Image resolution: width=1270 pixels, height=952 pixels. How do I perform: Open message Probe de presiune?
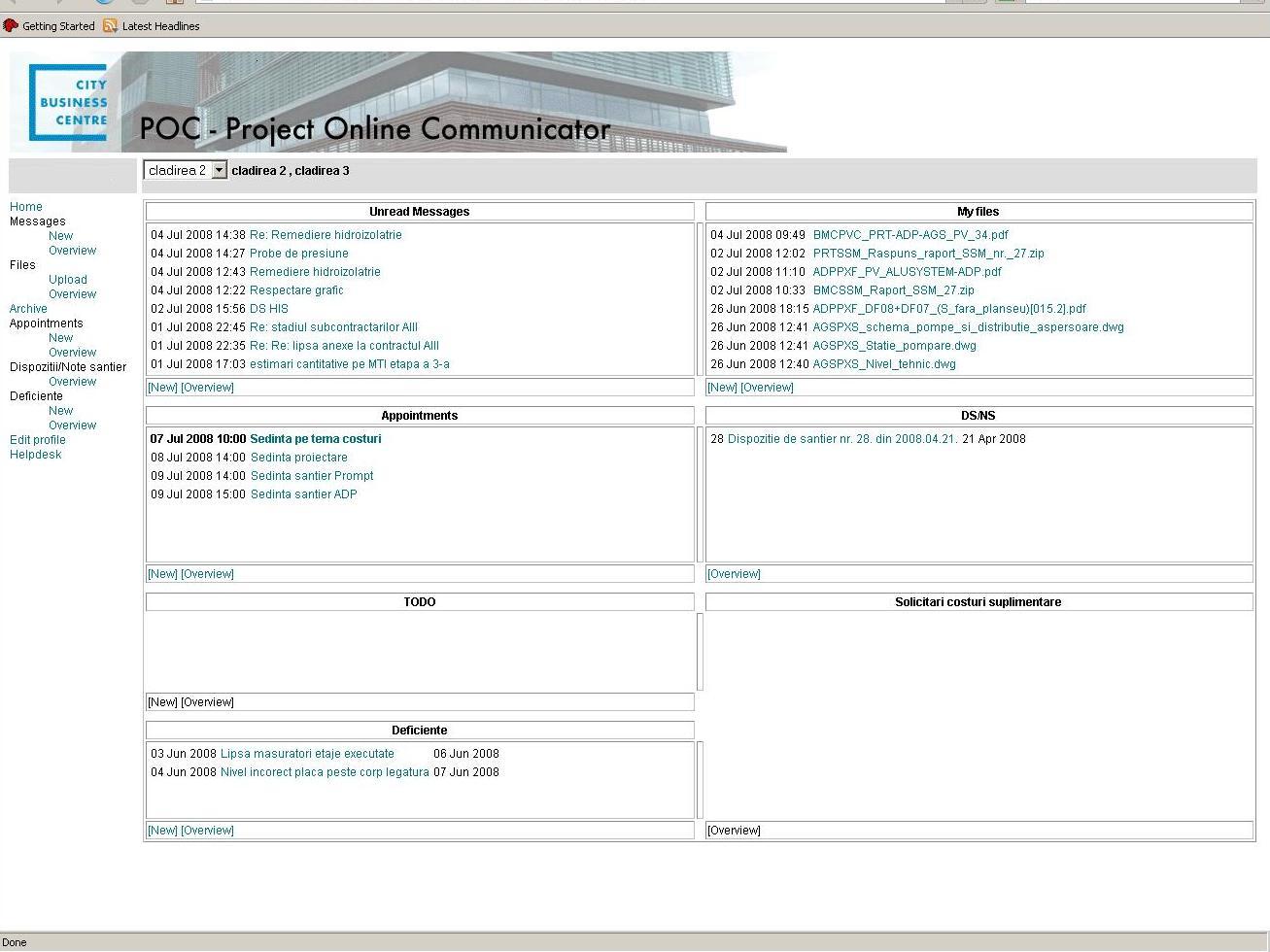(x=299, y=254)
